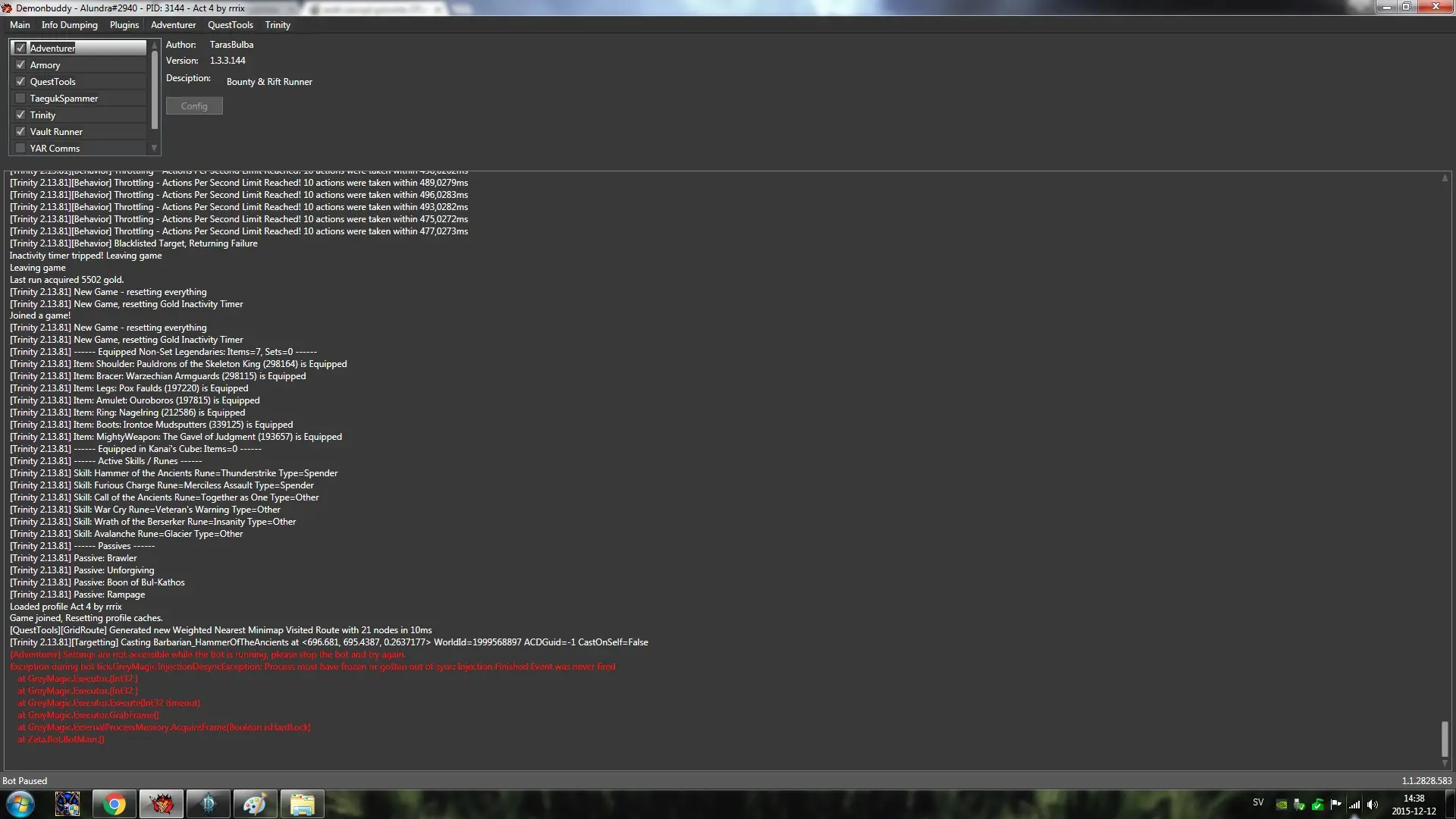Open the Action Center flag icon
The image size is (1456, 819).
[x=1336, y=805]
